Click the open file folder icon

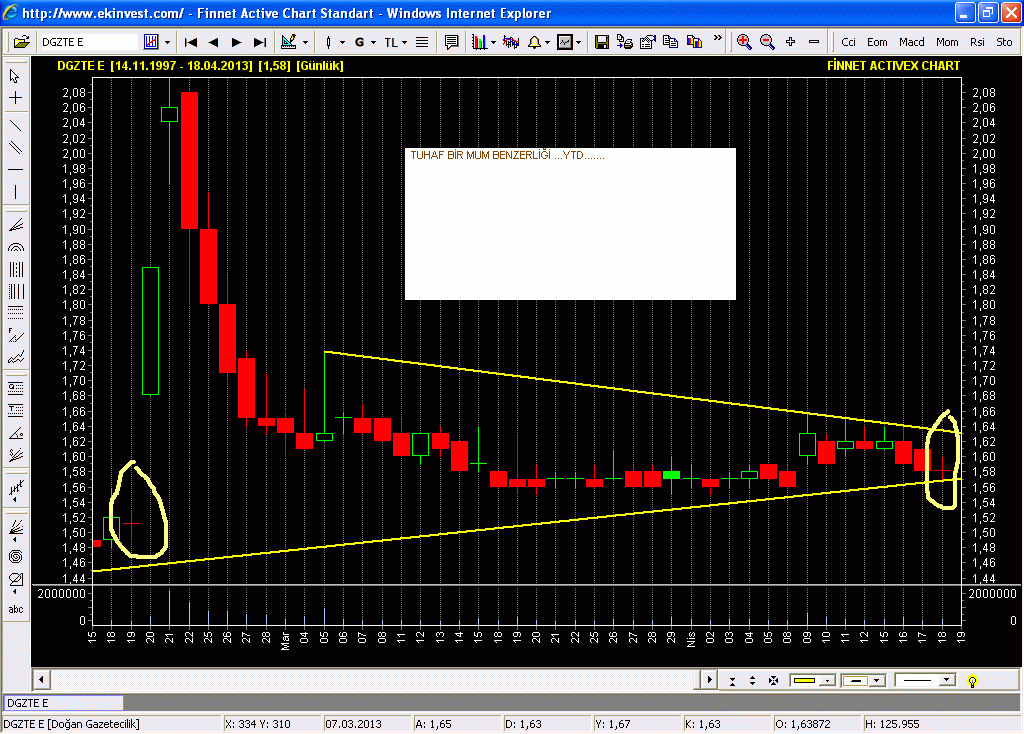[22, 42]
